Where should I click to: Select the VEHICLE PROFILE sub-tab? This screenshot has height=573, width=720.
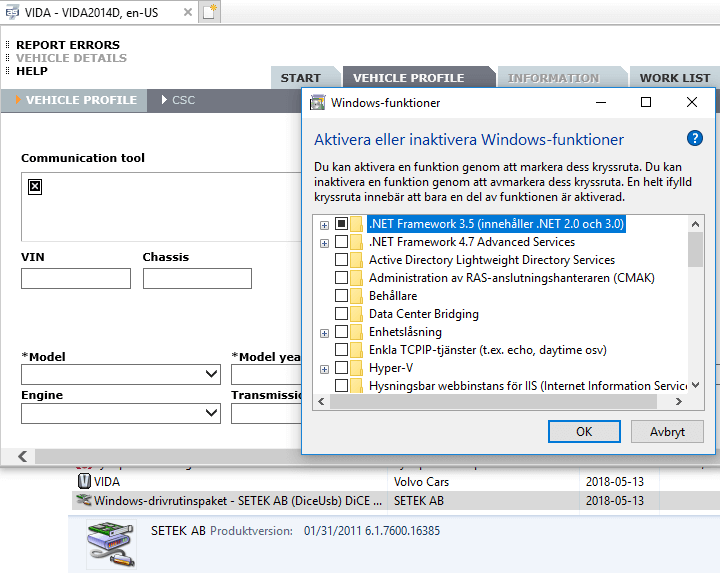[76, 100]
